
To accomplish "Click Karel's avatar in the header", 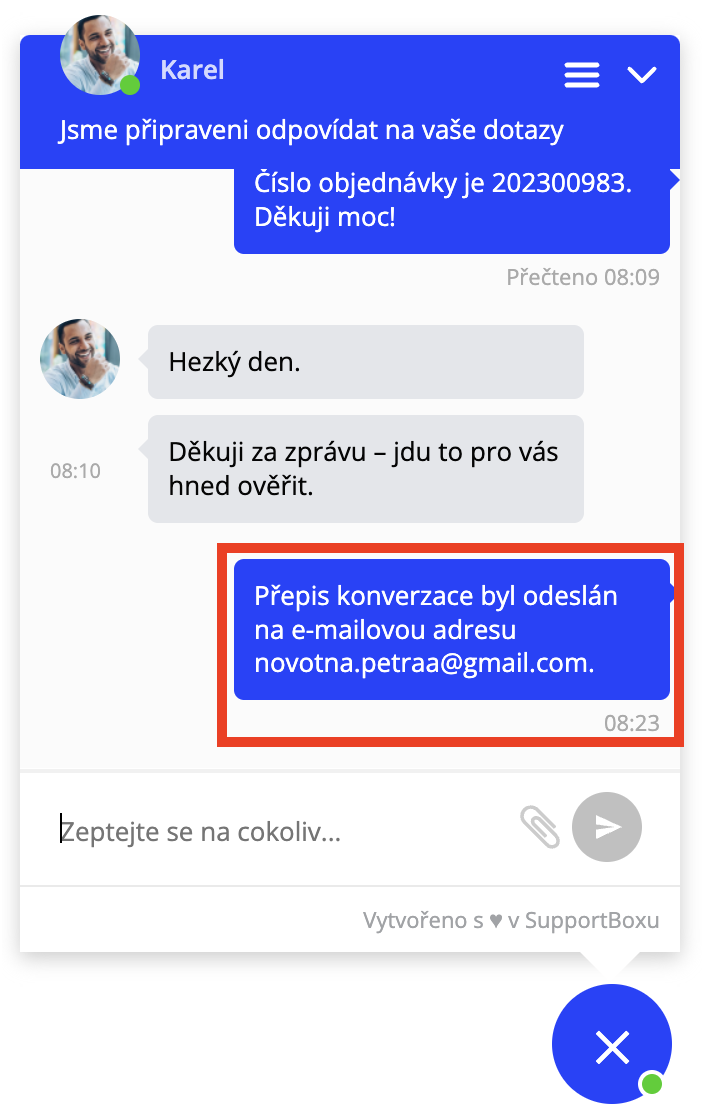I will pos(100,55).
